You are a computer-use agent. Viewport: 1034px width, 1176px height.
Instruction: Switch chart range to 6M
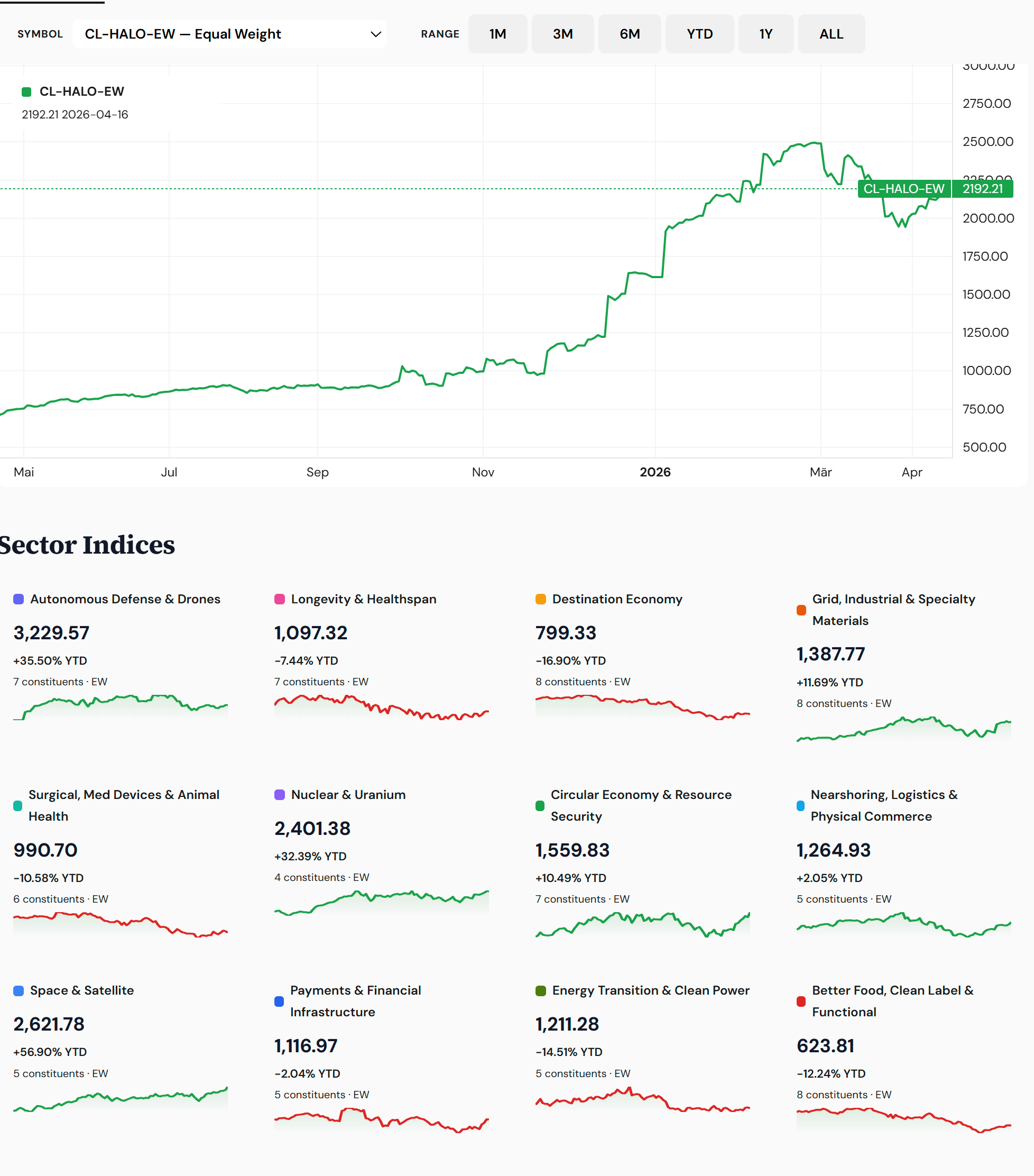pyautogui.click(x=630, y=34)
